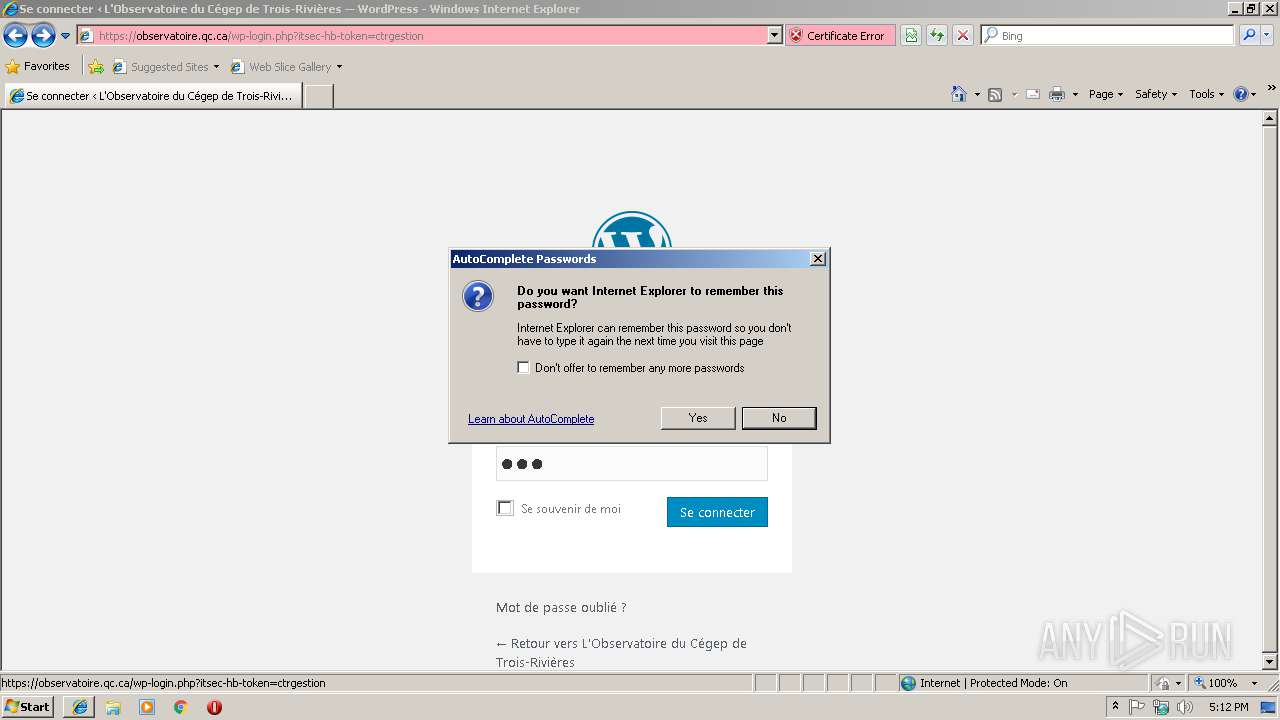Click the Stop loading icon

963,35
